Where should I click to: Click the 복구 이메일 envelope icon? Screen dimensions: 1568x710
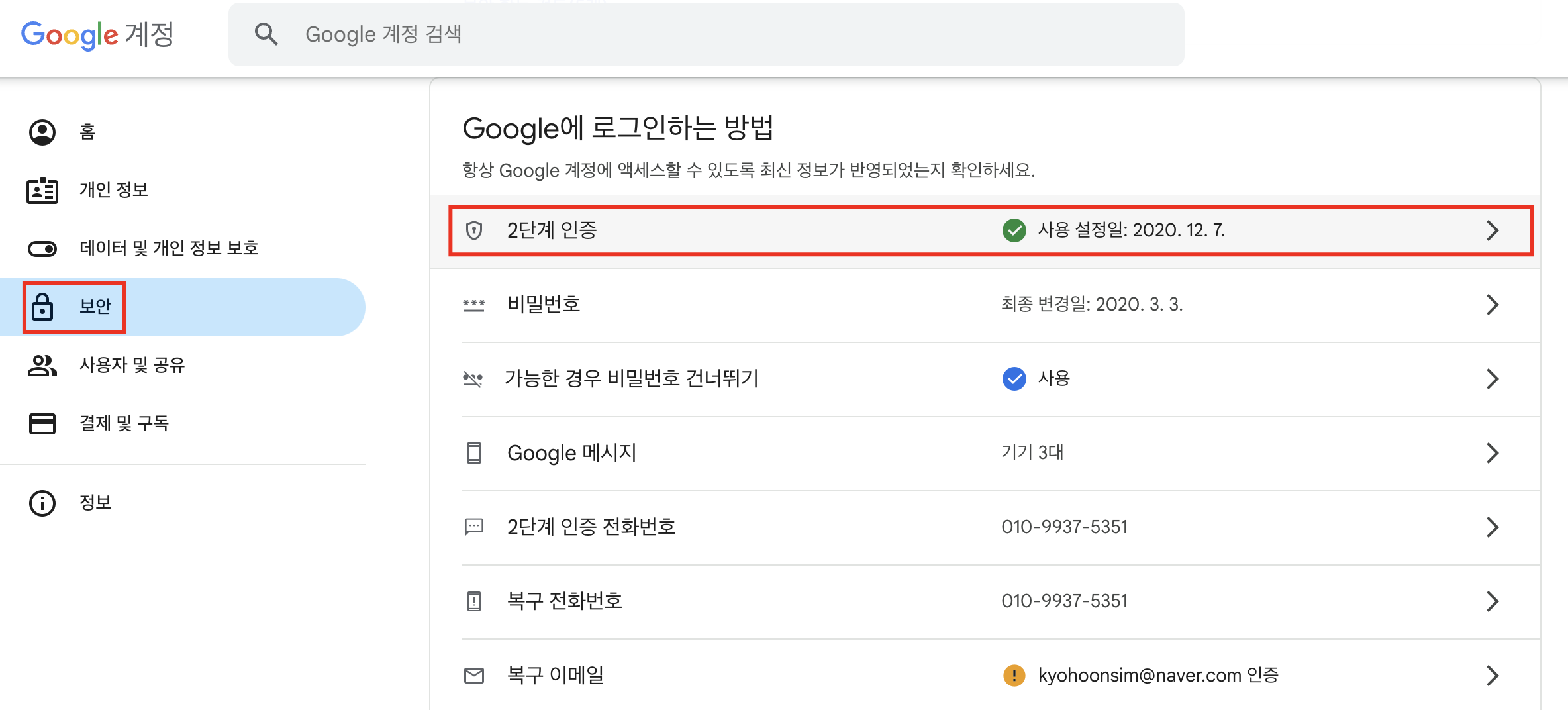pyautogui.click(x=474, y=676)
